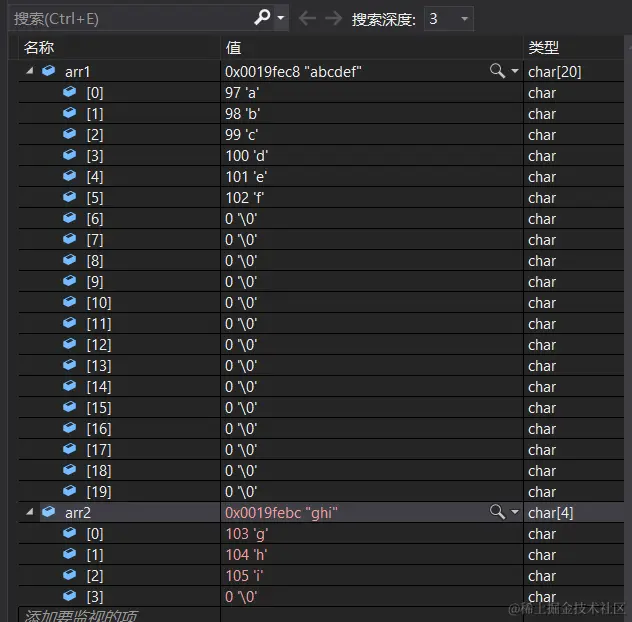Collapse the arr1 tree node
Image resolution: width=632 pixels, height=622 pixels.
29,71
